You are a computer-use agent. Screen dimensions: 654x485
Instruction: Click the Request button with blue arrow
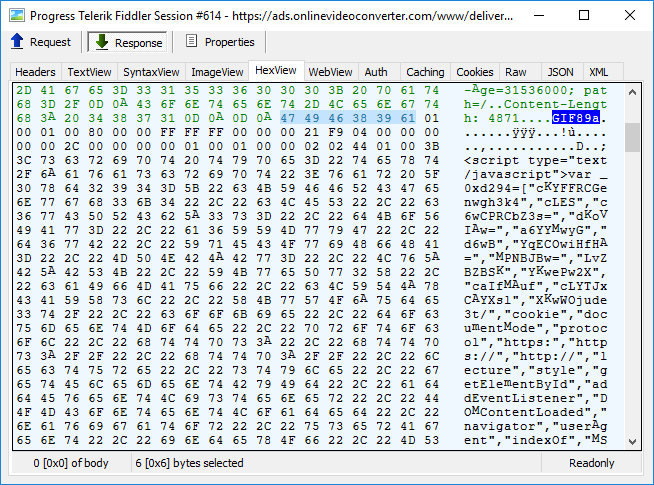41,42
